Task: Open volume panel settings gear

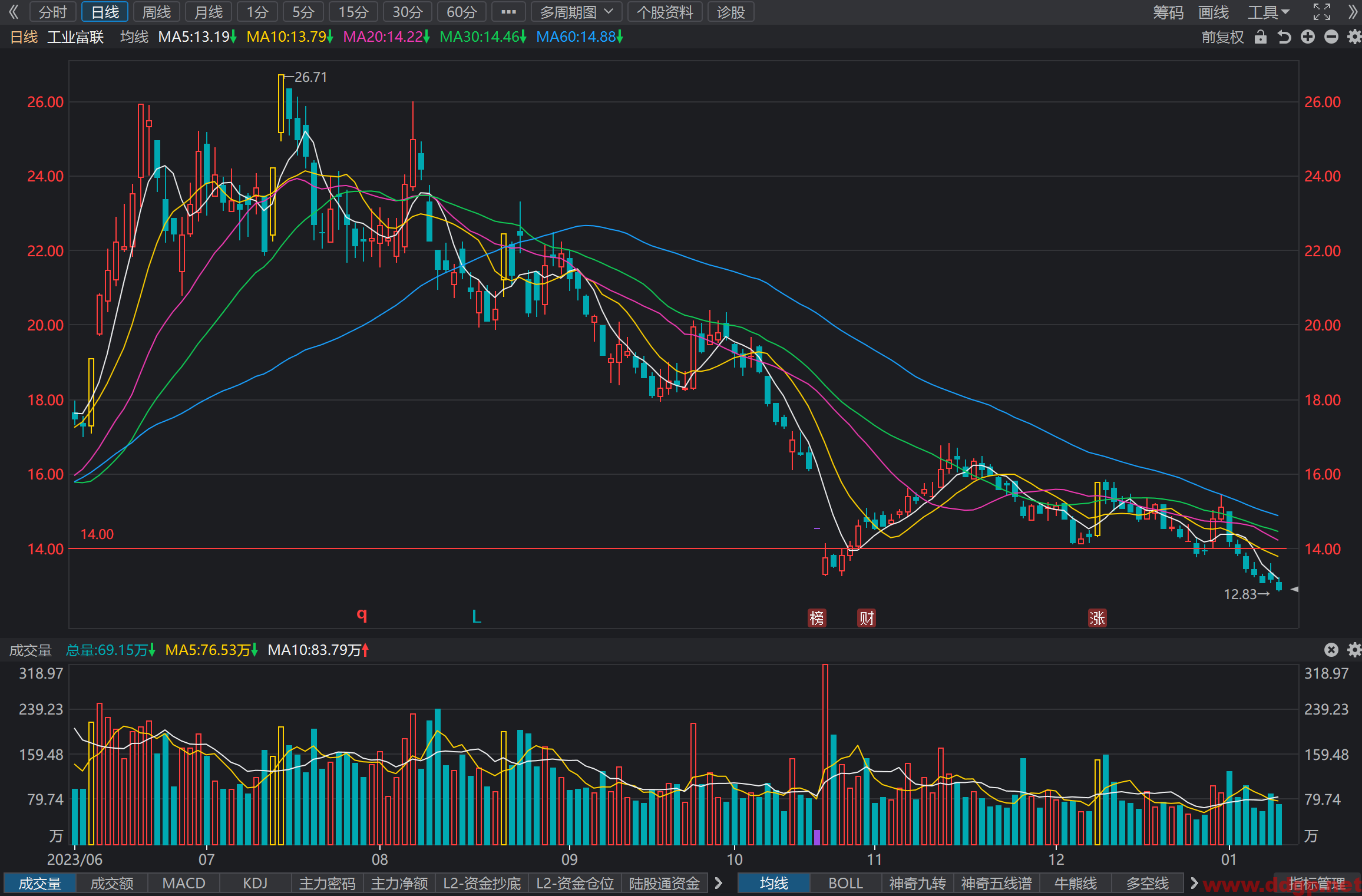Action: pos(1354,650)
